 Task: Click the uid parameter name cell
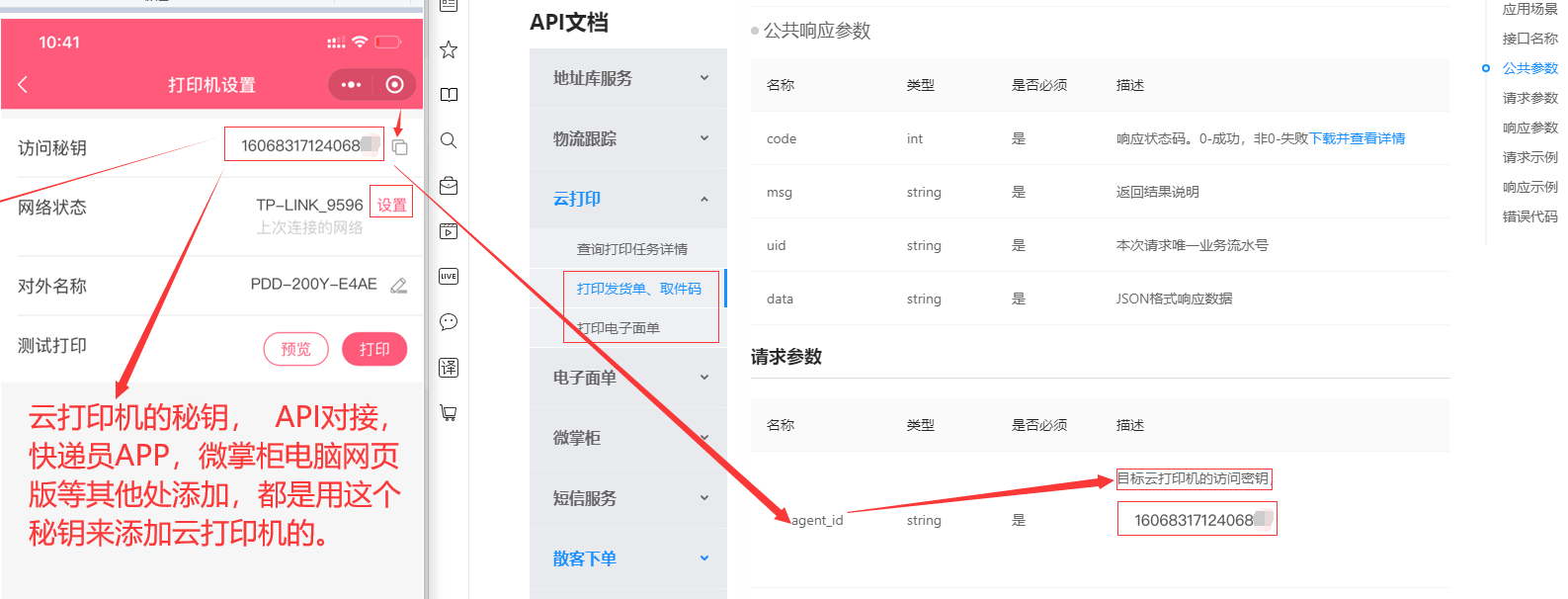coord(777,245)
